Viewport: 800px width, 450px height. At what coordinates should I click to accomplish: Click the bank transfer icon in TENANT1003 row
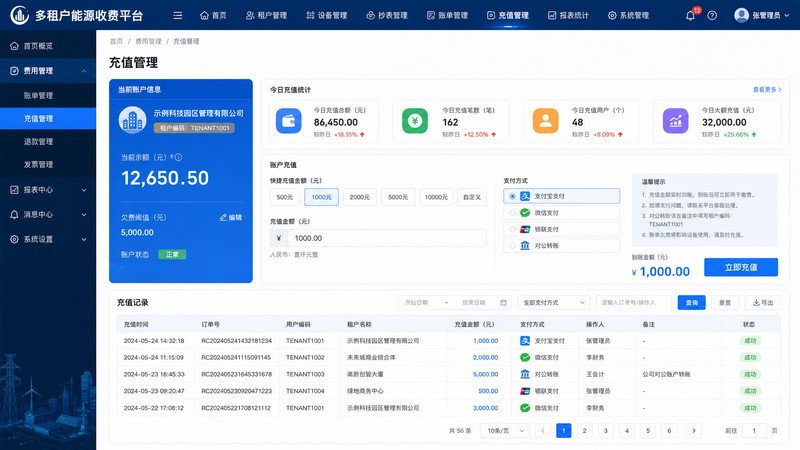point(524,374)
